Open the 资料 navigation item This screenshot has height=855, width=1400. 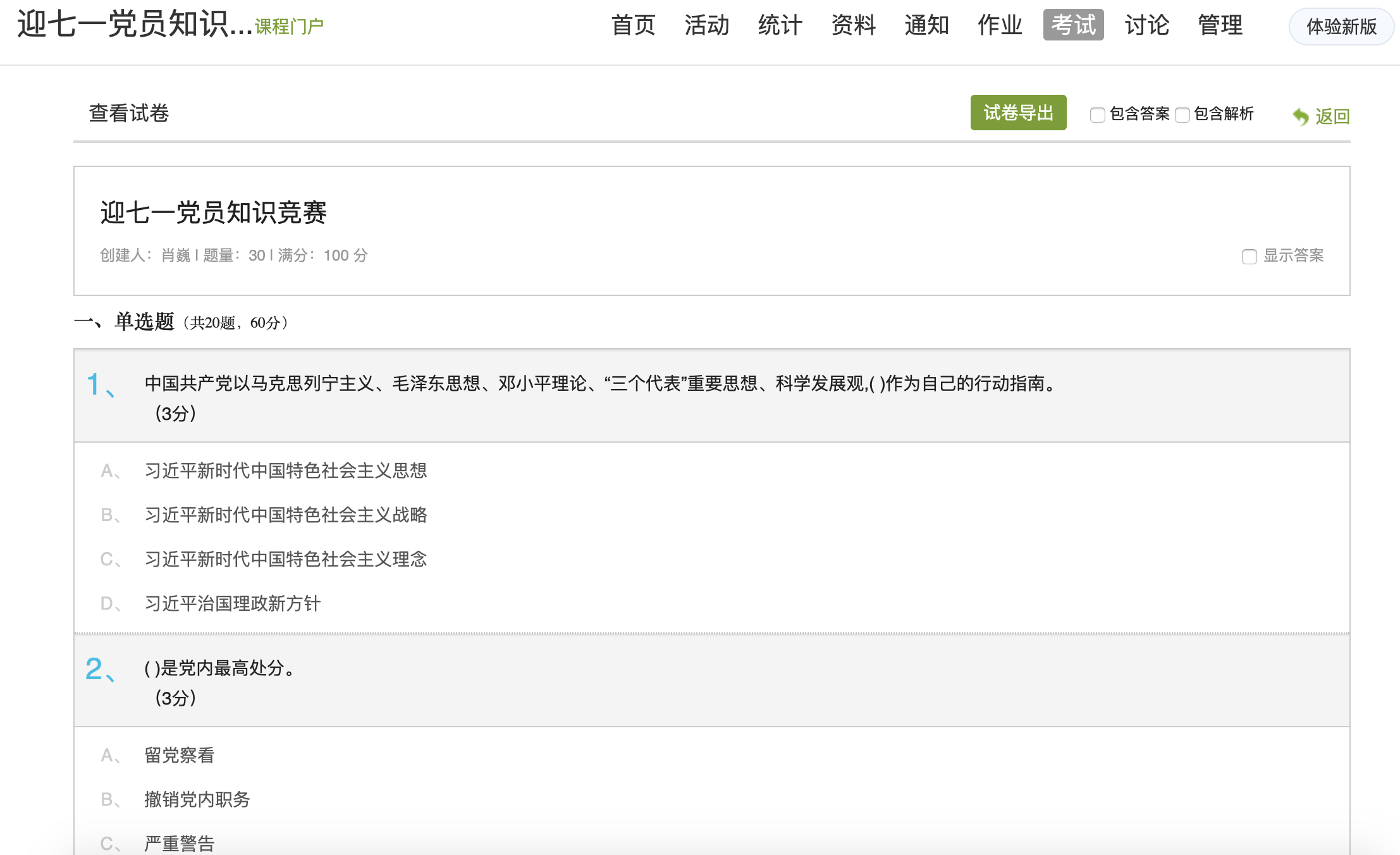[853, 25]
